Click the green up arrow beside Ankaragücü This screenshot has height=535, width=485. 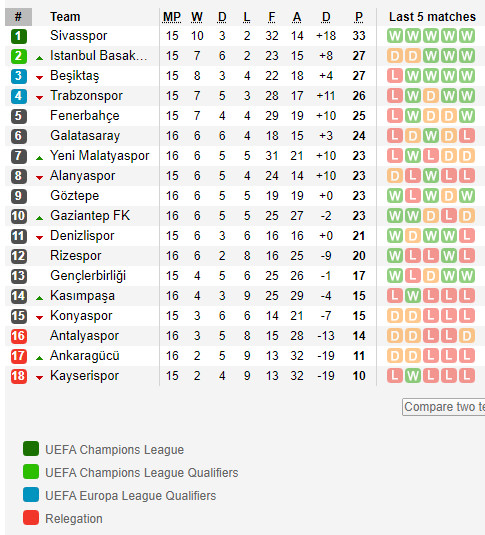[40, 358]
